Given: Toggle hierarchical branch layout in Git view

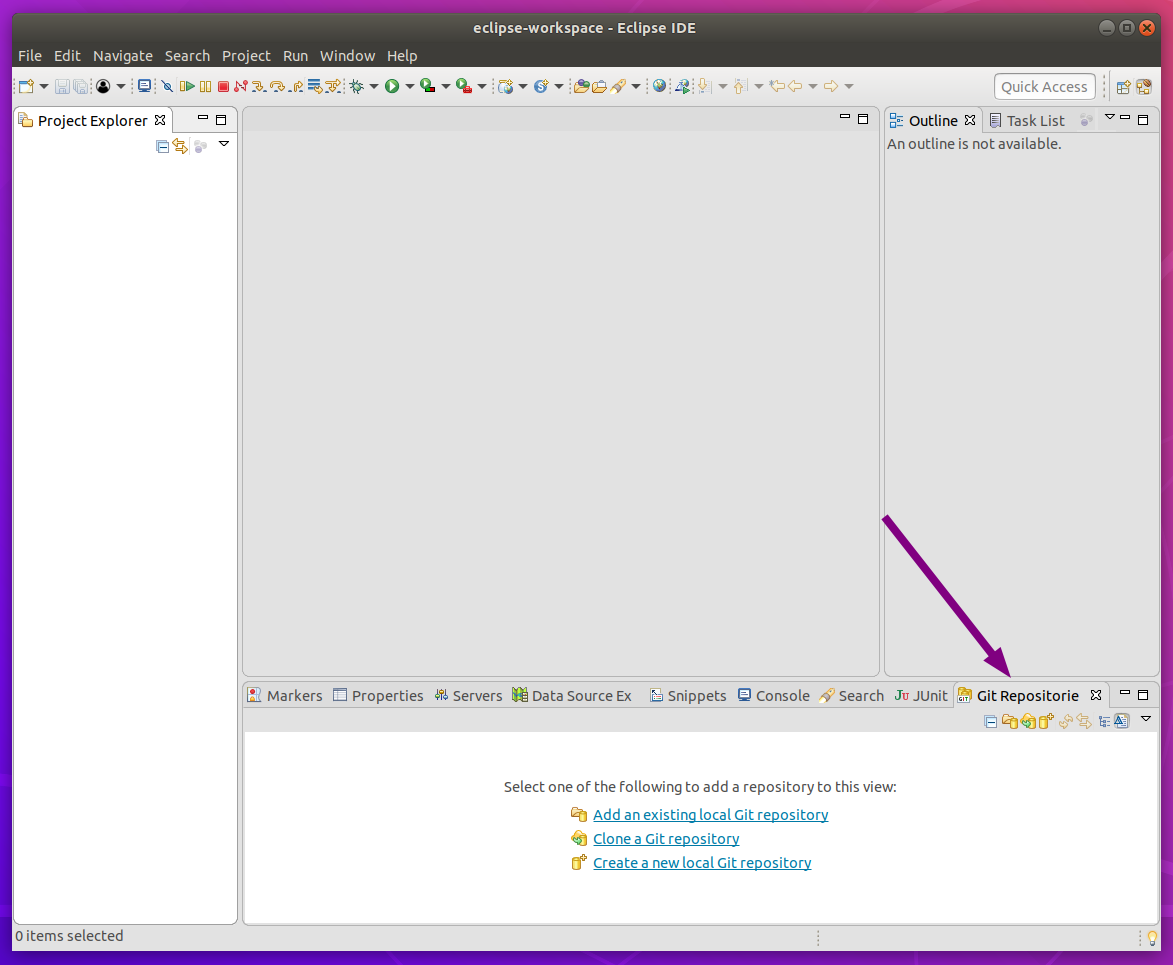Looking at the screenshot, I should [1104, 722].
